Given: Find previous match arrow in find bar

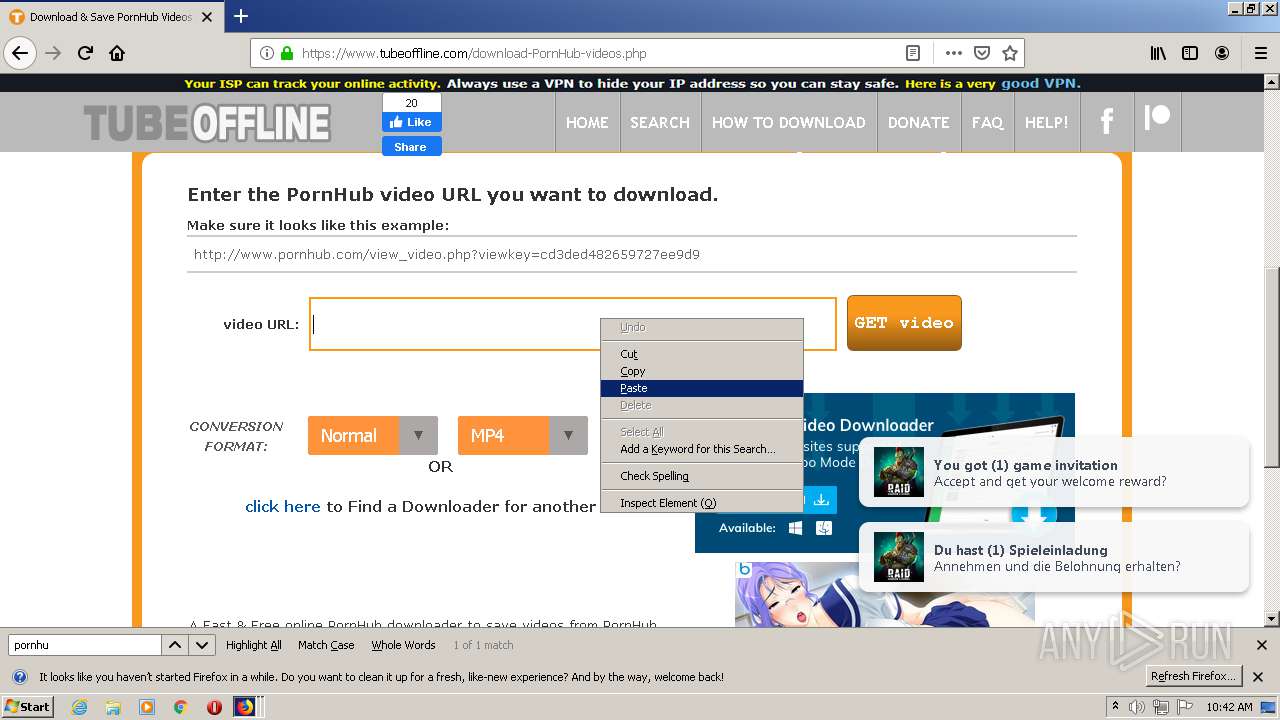Looking at the screenshot, I should tap(175, 645).
